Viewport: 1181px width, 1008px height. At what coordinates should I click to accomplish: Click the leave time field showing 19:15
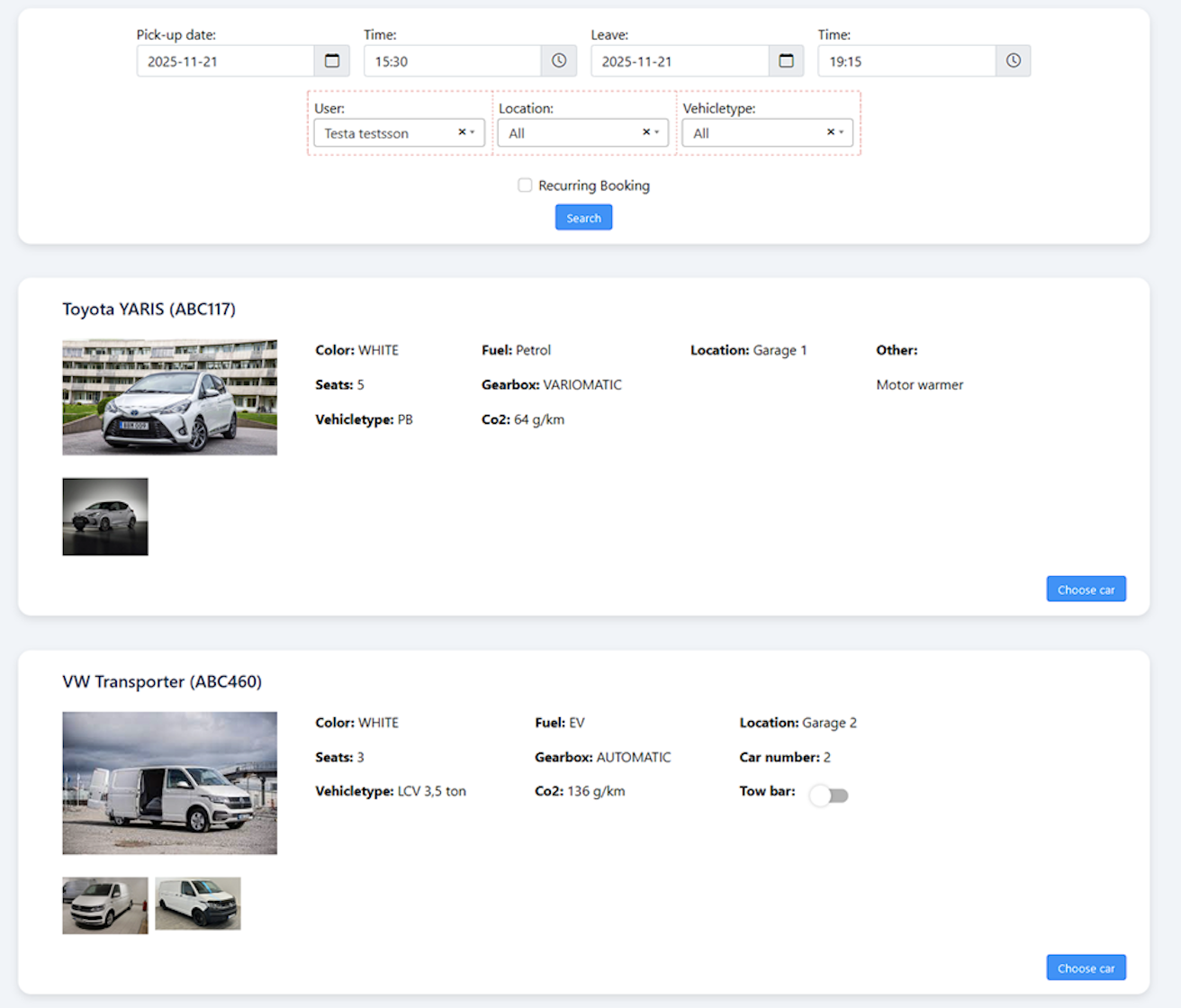(x=900, y=60)
